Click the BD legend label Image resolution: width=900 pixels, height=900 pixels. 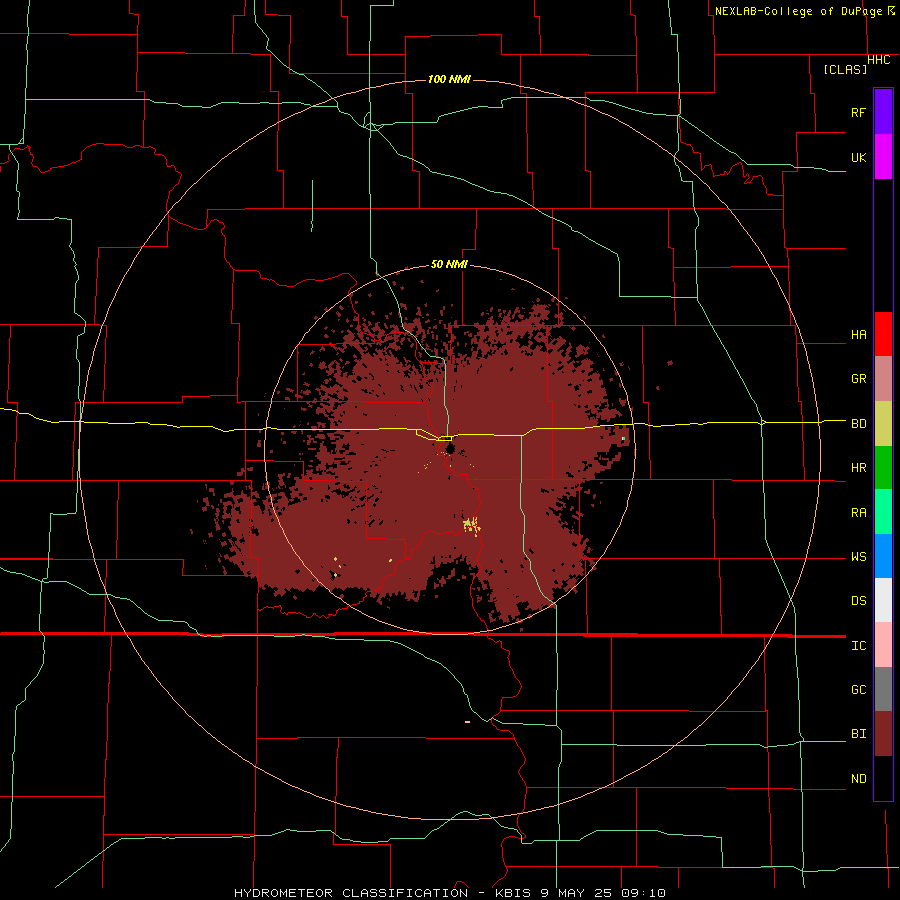point(859,424)
